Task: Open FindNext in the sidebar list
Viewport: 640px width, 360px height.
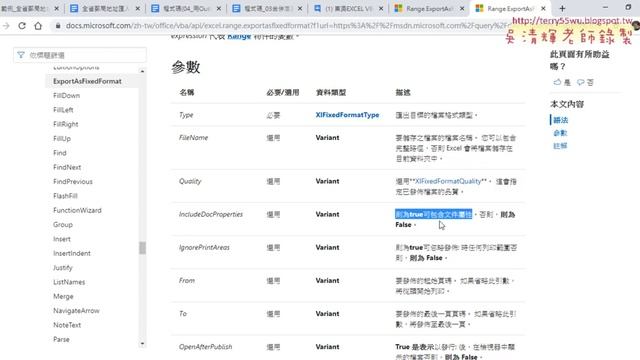Action: point(67,167)
